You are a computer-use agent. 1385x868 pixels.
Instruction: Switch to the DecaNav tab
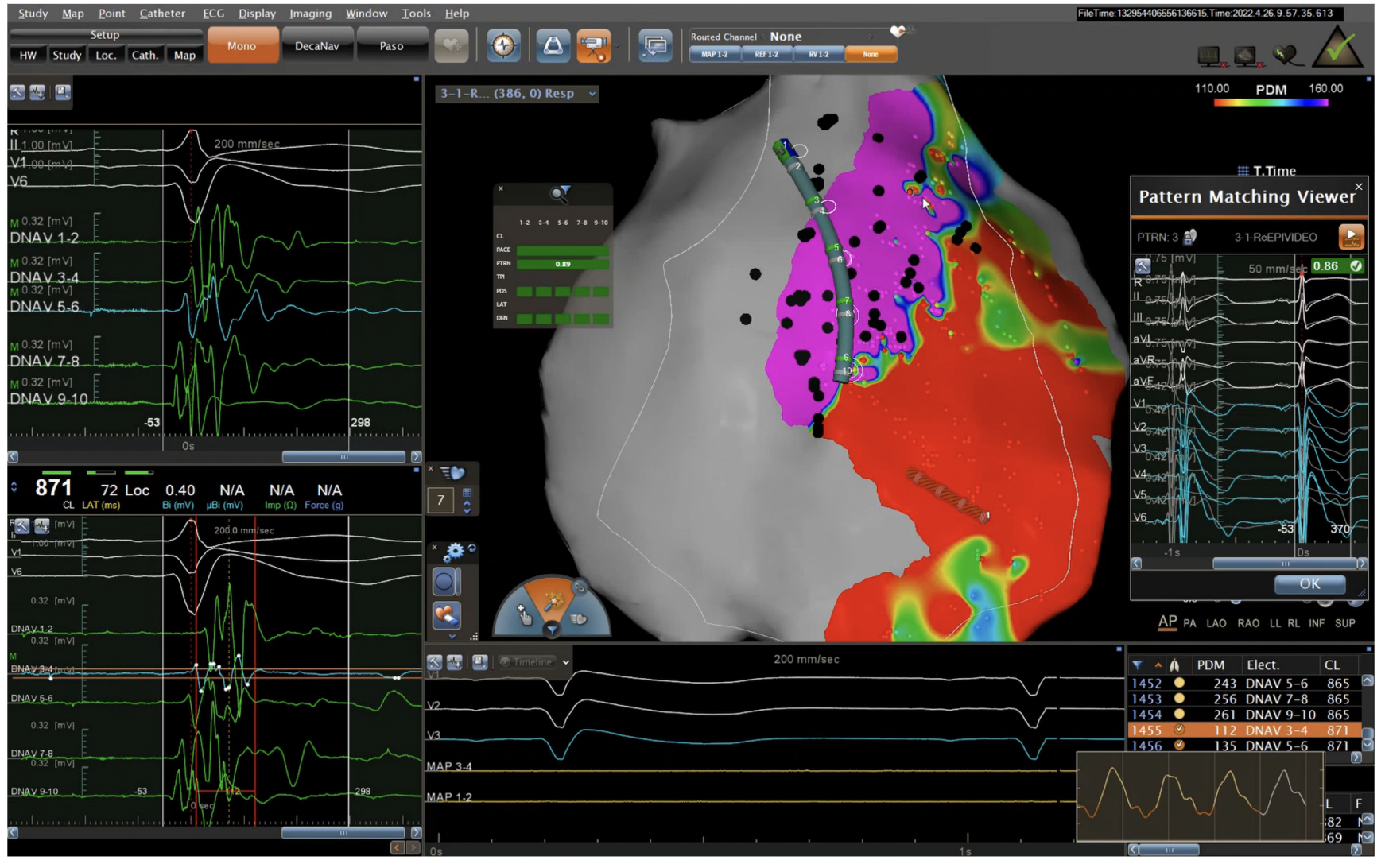point(316,46)
